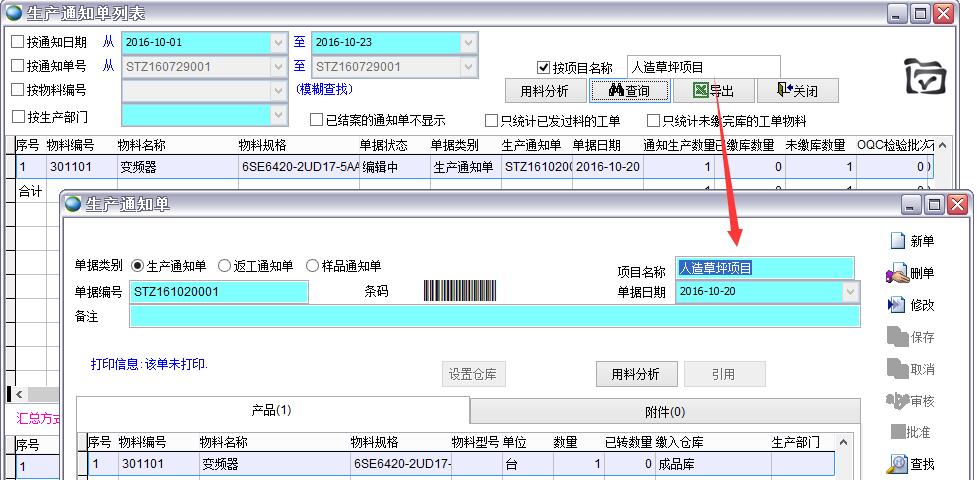Click the 查找 (find) magnifier icon
Image resolution: width=977 pixels, height=480 pixels.
pos(897,464)
